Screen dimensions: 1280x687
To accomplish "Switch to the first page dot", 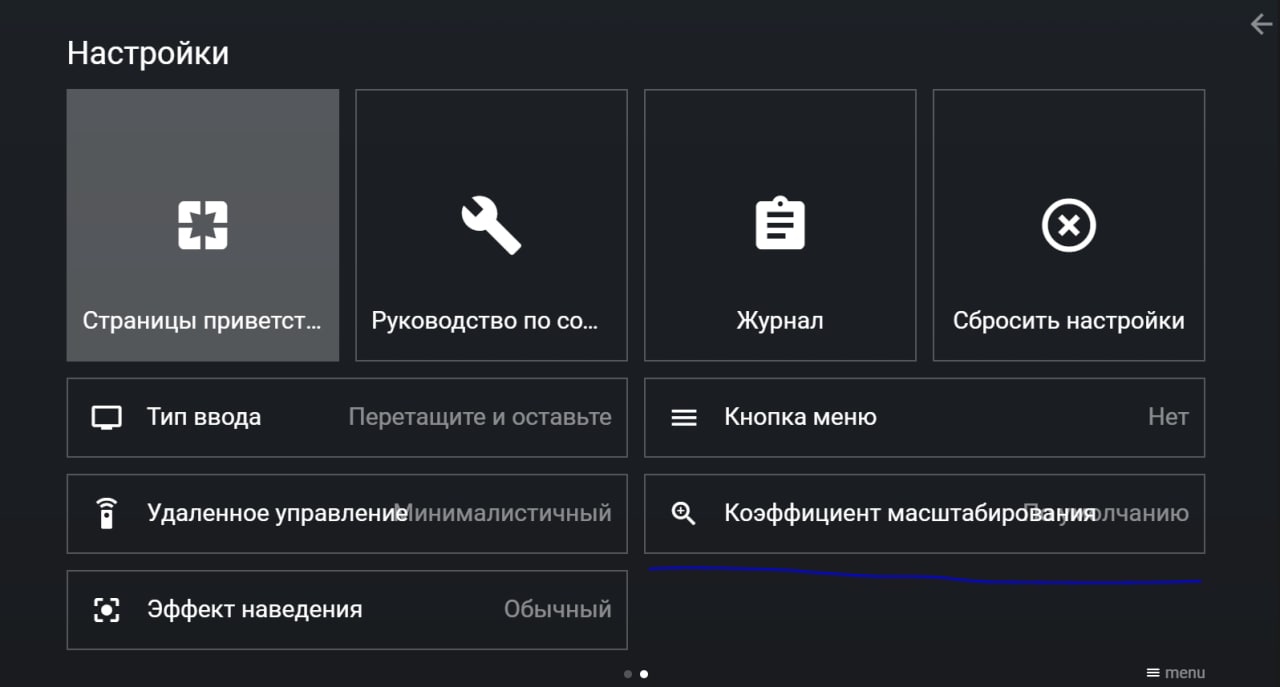I will (628, 674).
